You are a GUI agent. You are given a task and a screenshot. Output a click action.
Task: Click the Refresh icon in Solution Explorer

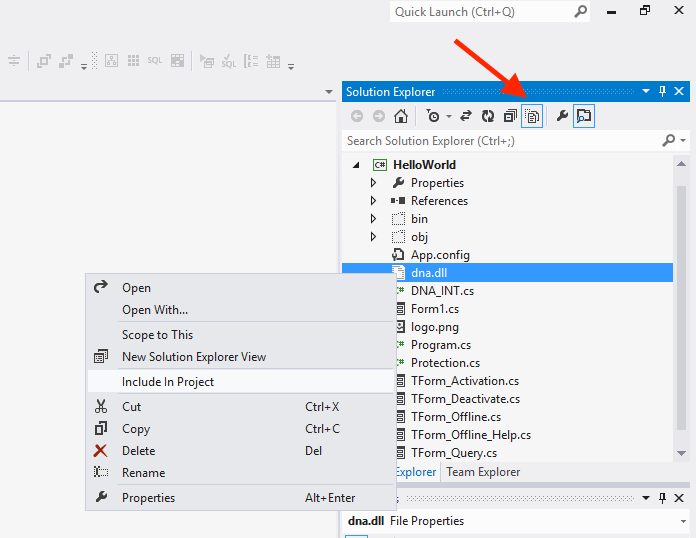pyautogui.click(x=488, y=116)
